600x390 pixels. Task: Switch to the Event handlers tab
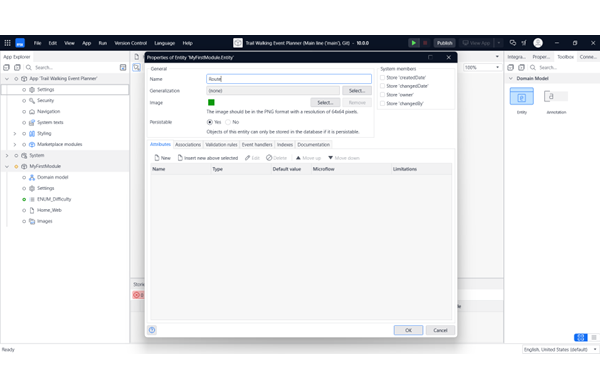257,145
